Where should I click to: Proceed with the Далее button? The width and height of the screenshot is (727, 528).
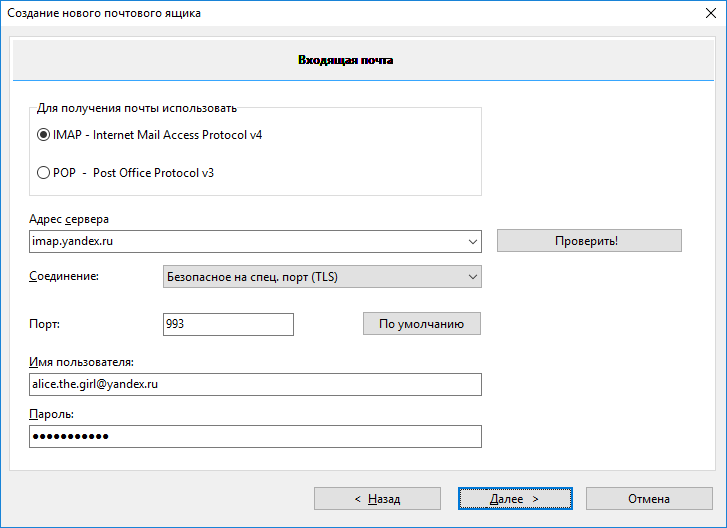[x=515, y=498]
